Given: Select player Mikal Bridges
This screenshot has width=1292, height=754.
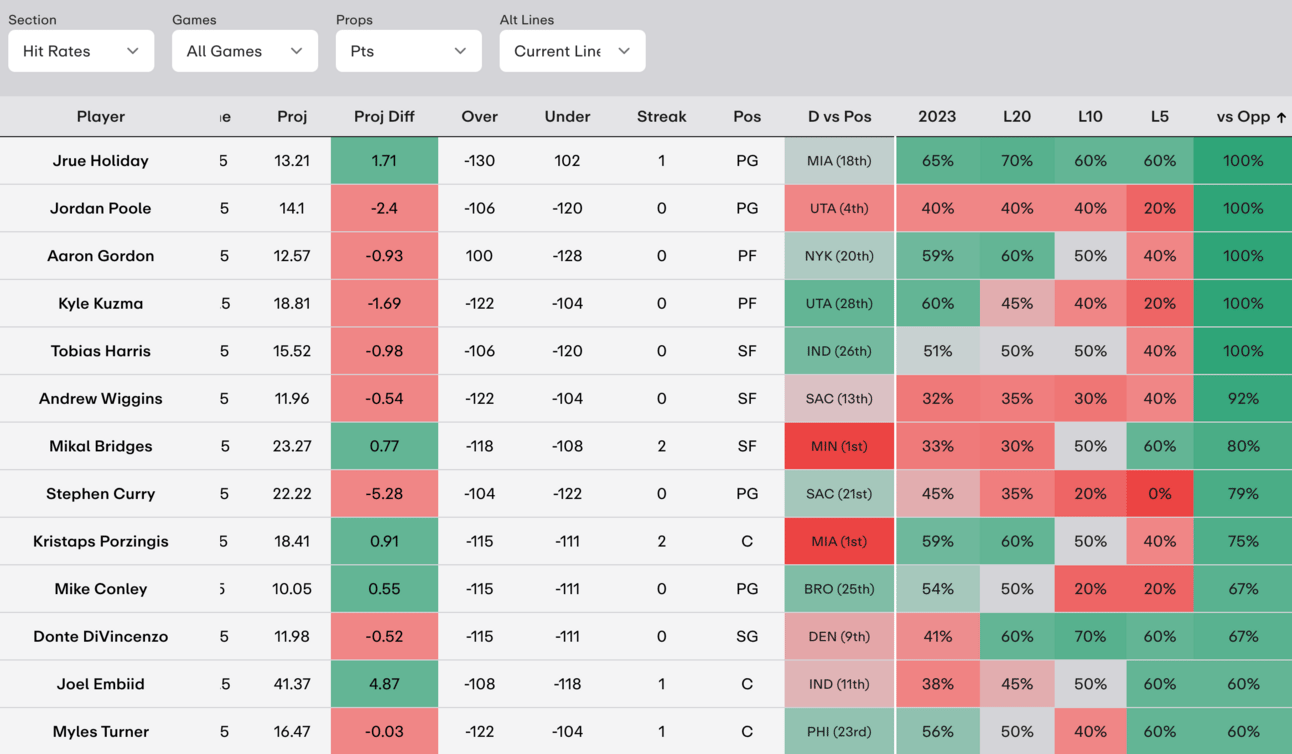Looking at the screenshot, I should coord(101,446).
